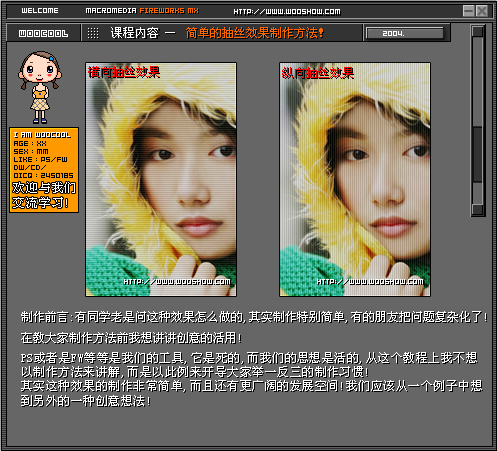Select the 横向抽丝效果 sample image
The height and width of the screenshot is (451, 497).
(x=161, y=179)
